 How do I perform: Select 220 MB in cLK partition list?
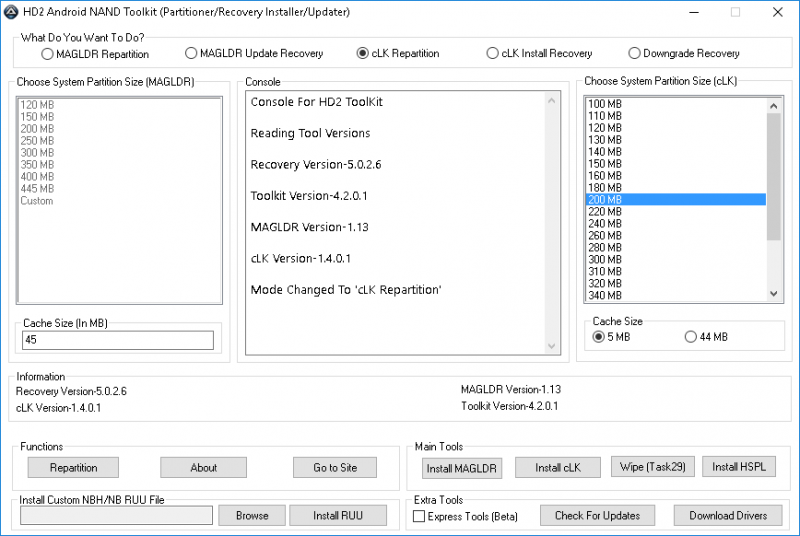pyautogui.click(x=676, y=212)
